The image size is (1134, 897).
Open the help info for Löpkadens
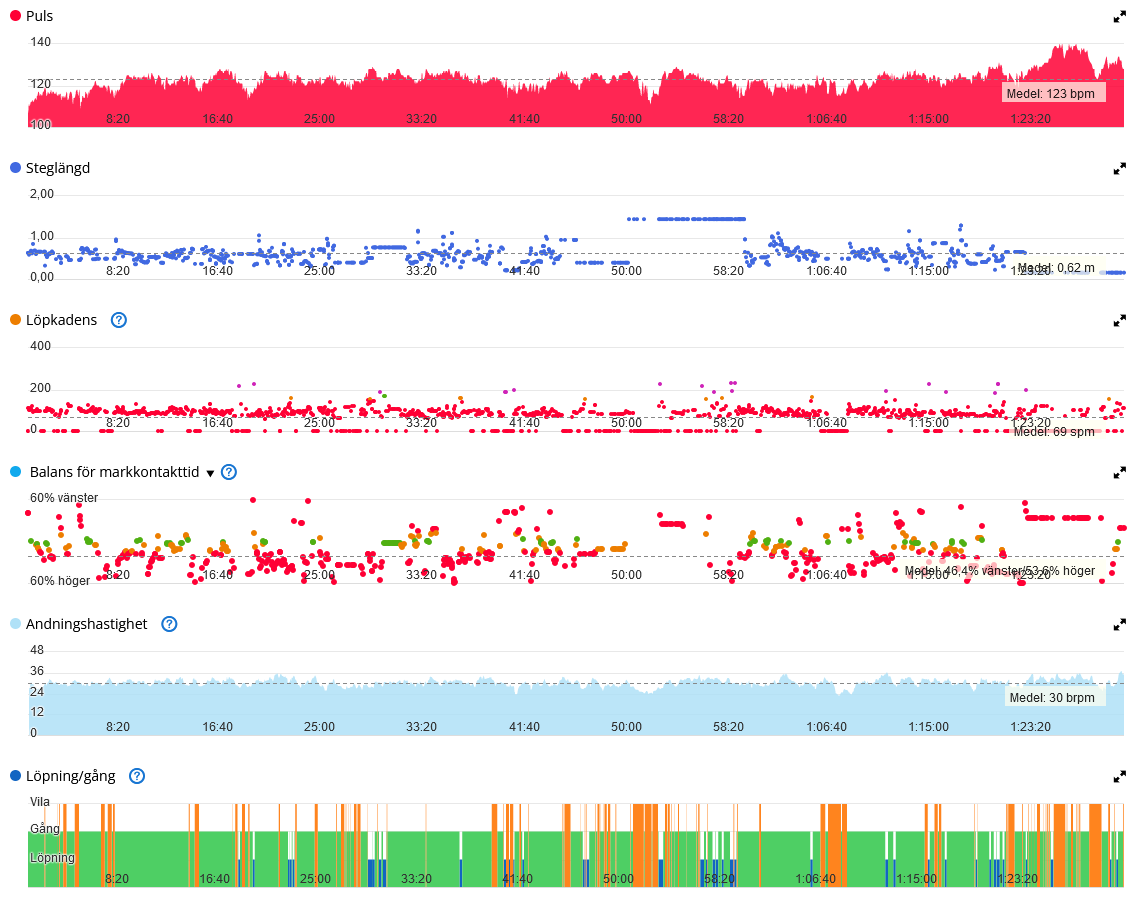pyautogui.click(x=119, y=320)
